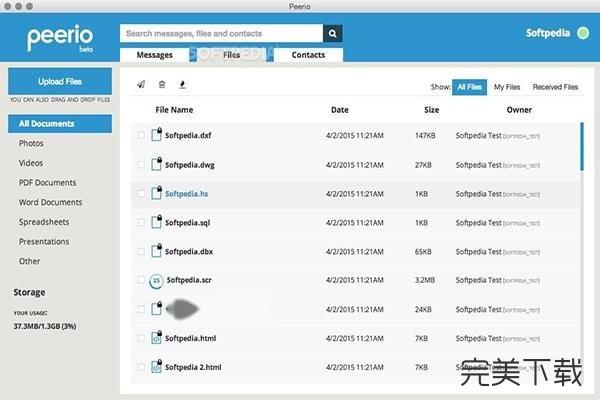Show Received Files filter
The width and height of the screenshot is (600, 400).
(555, 87)
